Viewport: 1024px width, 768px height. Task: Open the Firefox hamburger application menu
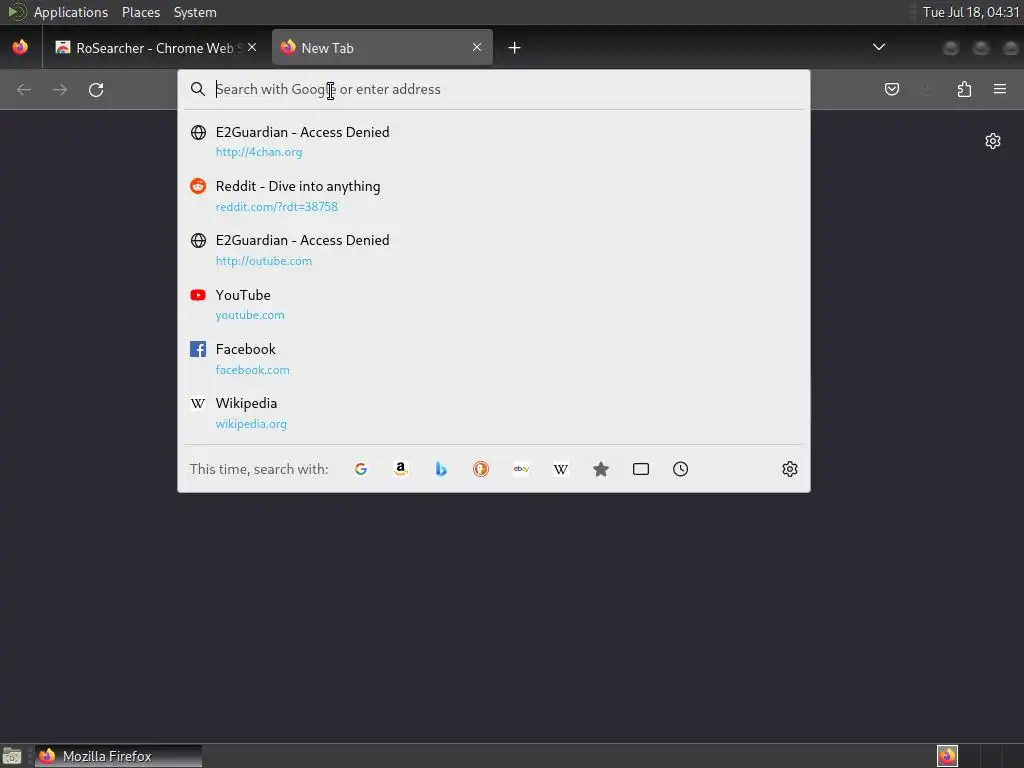pos(1000,89)
